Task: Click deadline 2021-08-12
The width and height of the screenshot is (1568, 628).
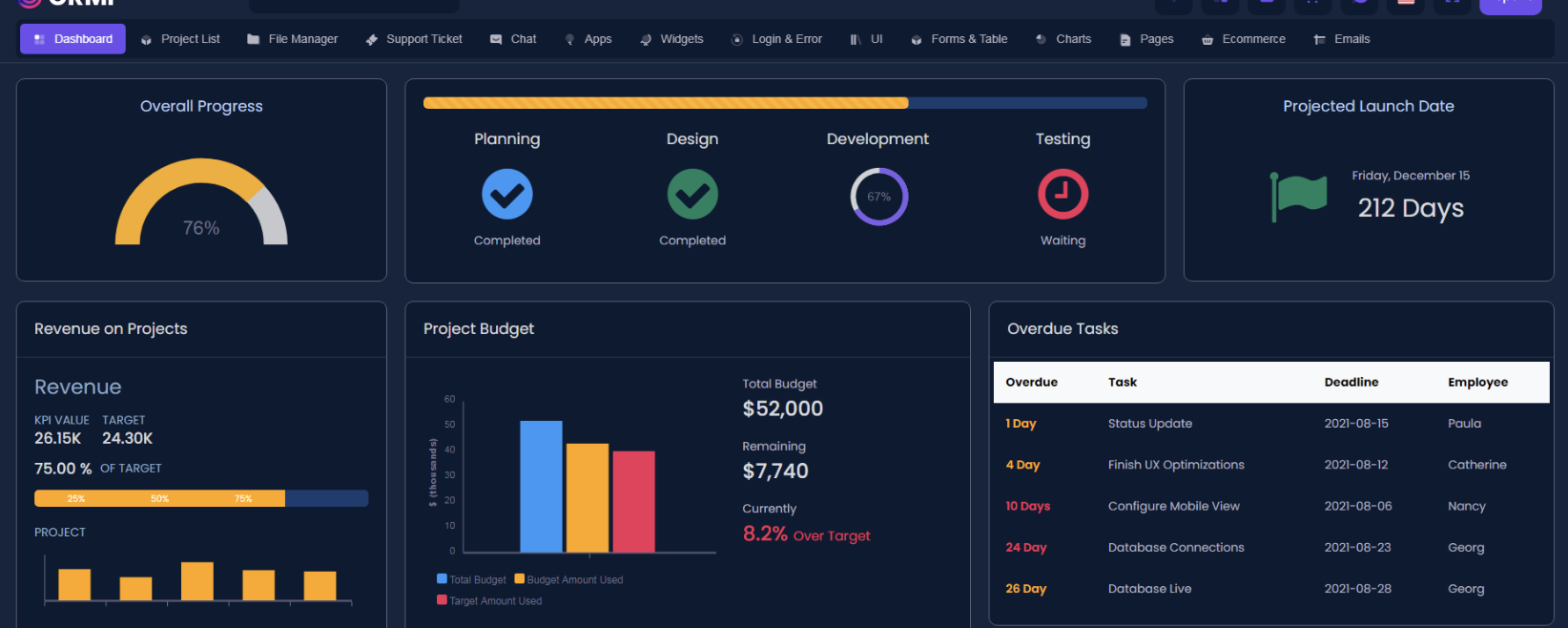Action: pyautogui.click(x=1356, y=465)
